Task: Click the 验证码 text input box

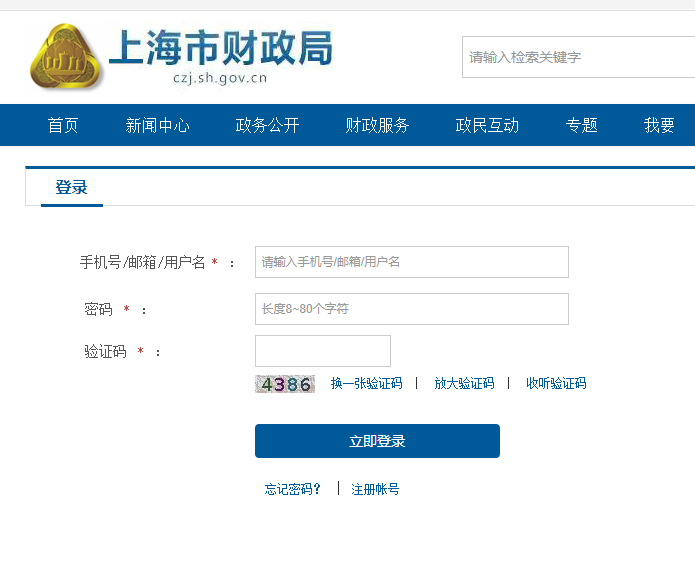Action: point(322,351)
